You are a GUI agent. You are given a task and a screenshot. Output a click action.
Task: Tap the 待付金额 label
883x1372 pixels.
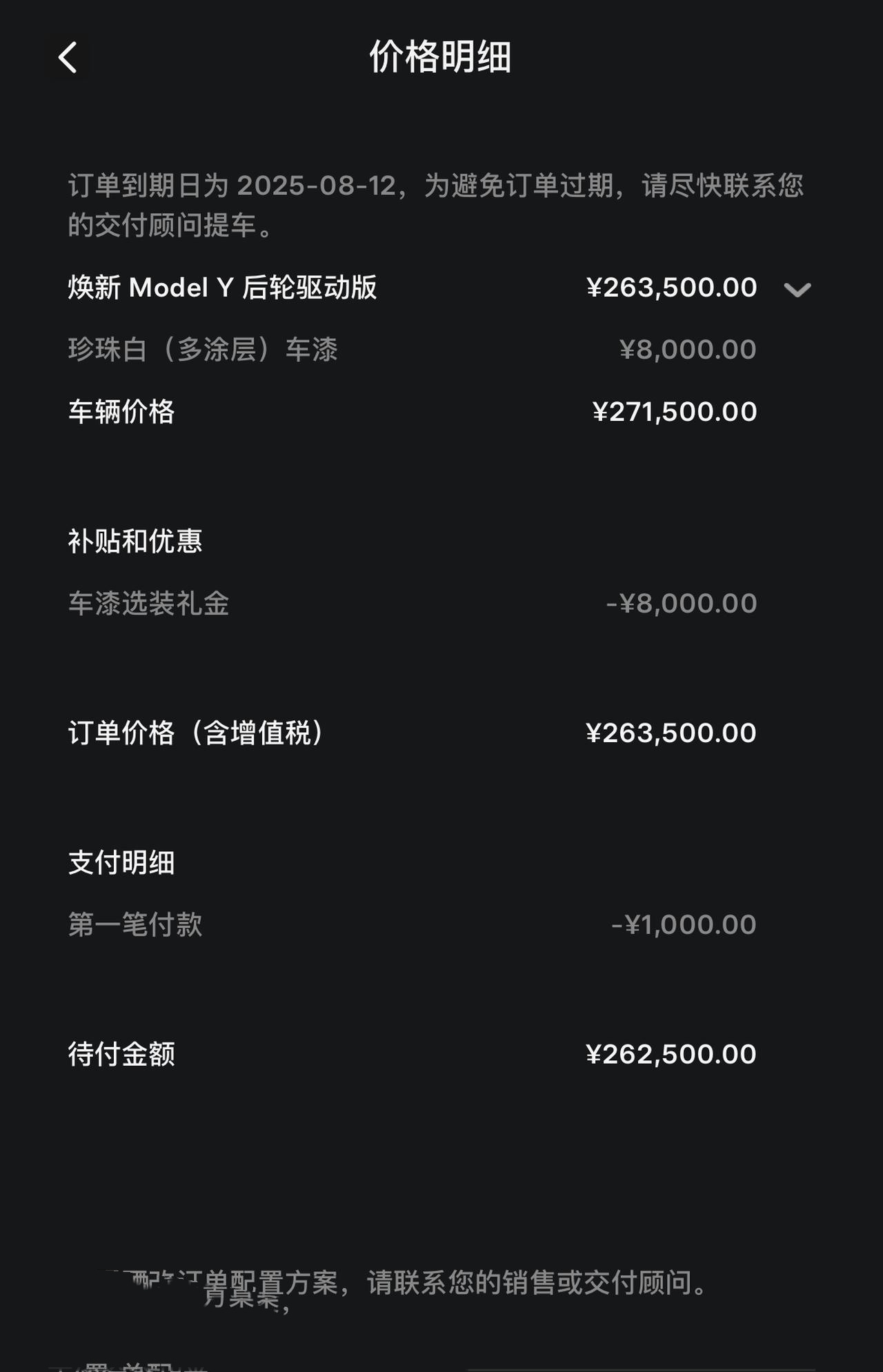pos(121,1054)
